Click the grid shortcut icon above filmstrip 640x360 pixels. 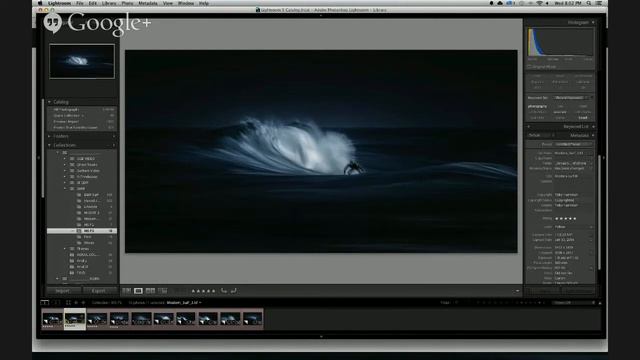[68, 302]
